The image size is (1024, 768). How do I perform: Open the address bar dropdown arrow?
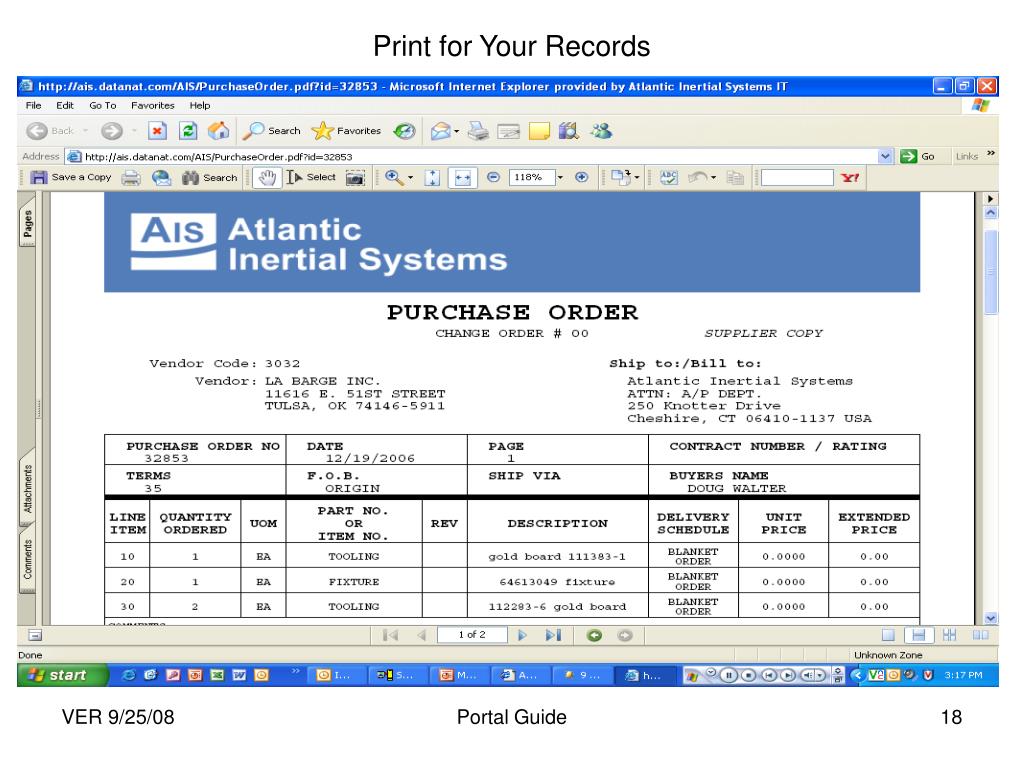[x=885, y=157]
